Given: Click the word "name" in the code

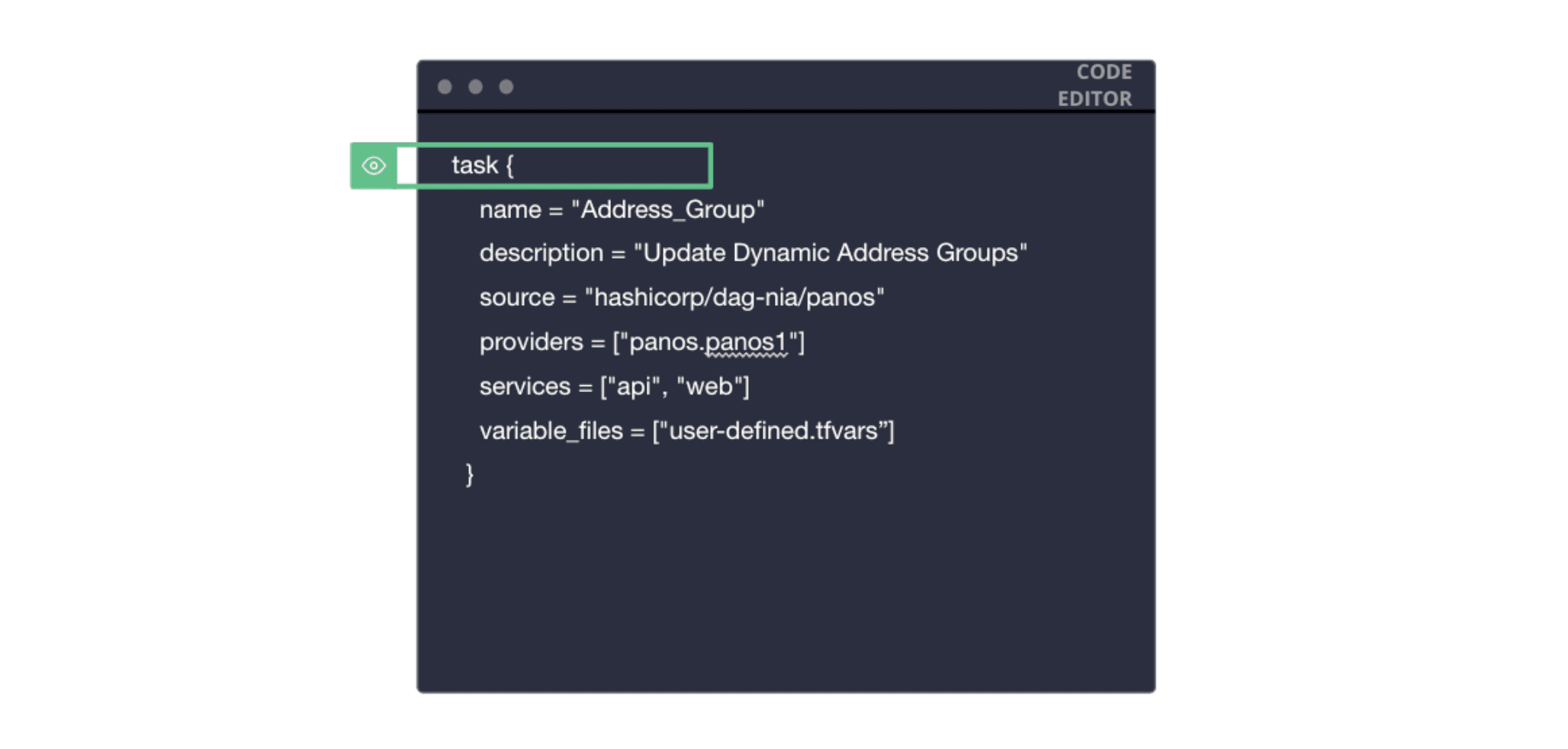Looking at the screenshot, I should (x=510, y=210).
